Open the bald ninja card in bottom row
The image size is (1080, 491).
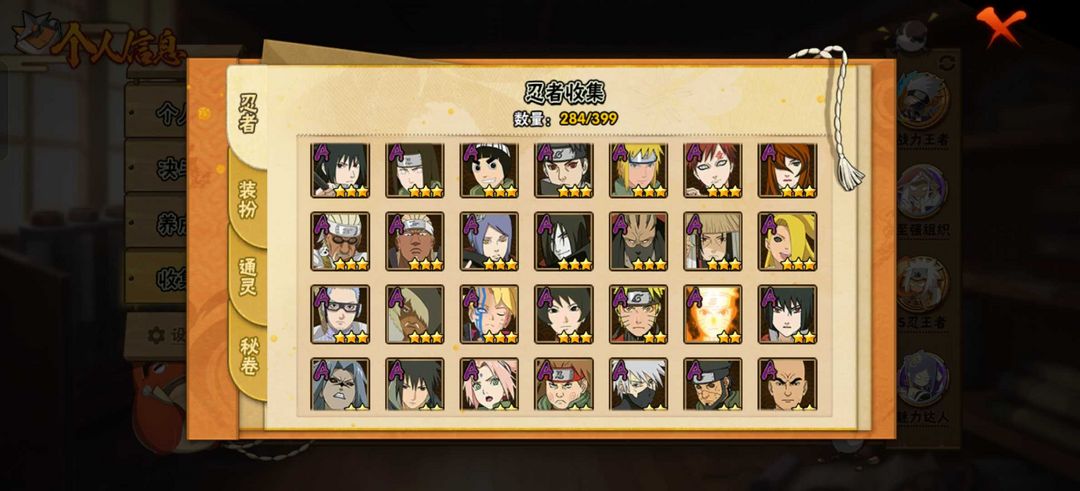point(787,384)
